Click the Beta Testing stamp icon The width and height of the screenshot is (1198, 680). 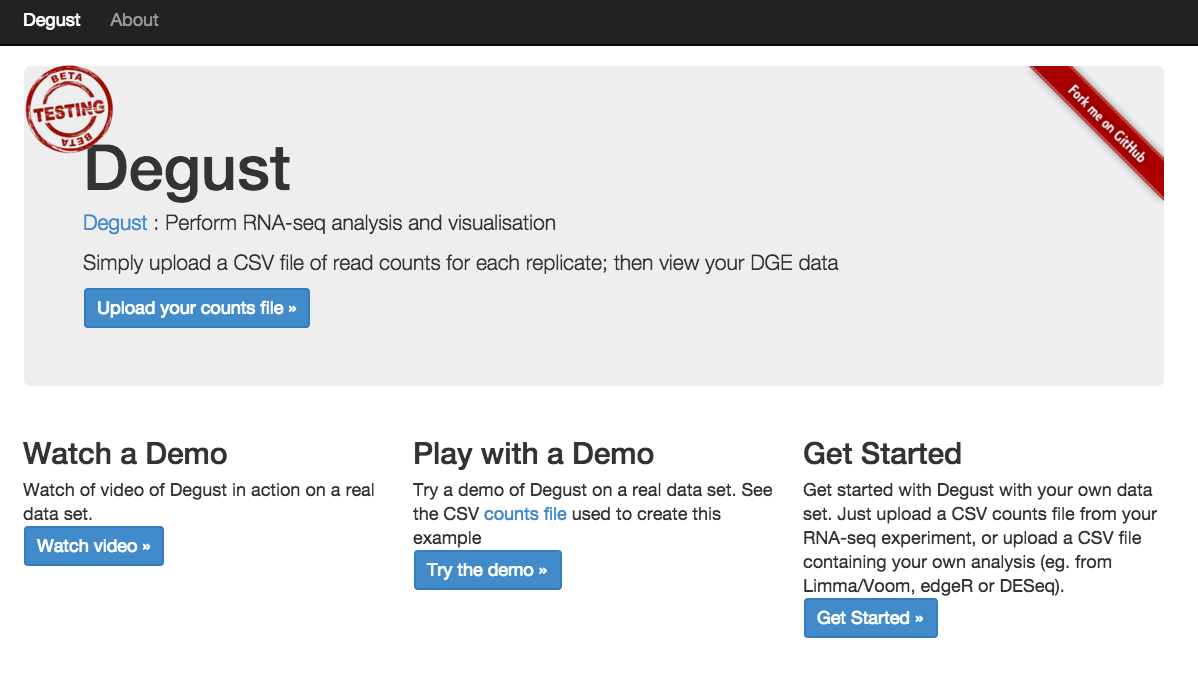point(70,108)
